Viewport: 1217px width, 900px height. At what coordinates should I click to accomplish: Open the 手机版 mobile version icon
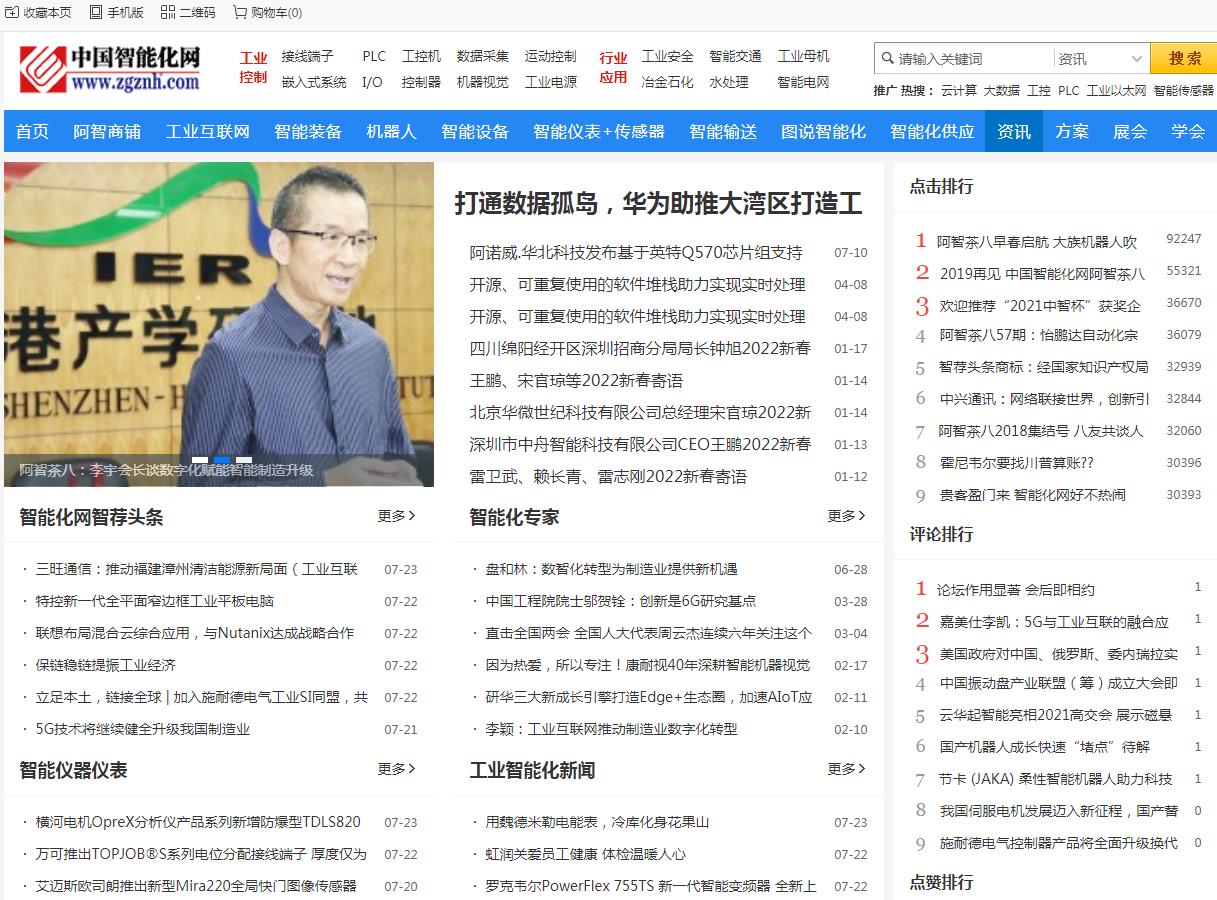coord(96,12)
